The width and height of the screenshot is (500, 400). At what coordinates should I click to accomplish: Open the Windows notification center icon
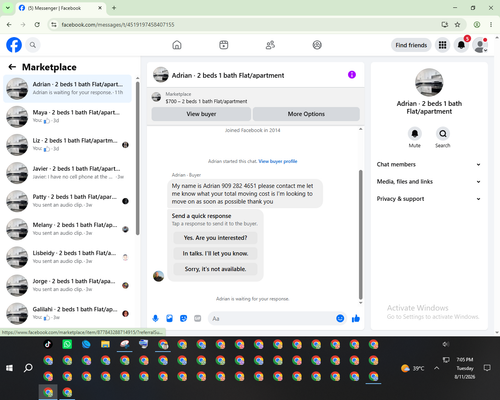487,368
